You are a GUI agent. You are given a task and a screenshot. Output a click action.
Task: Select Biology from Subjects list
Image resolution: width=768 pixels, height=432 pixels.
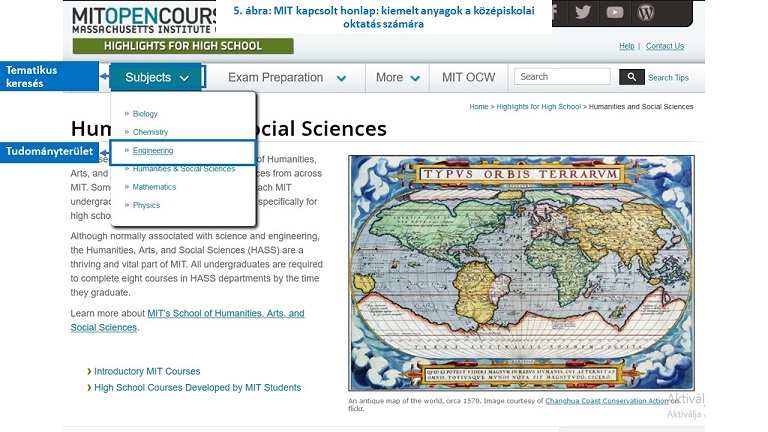point(145,114)
